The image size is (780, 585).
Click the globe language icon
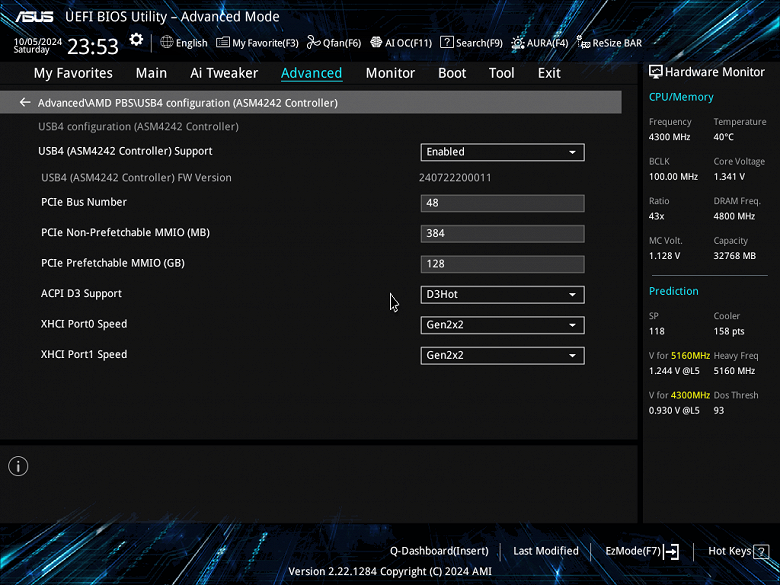click(167, 42)
